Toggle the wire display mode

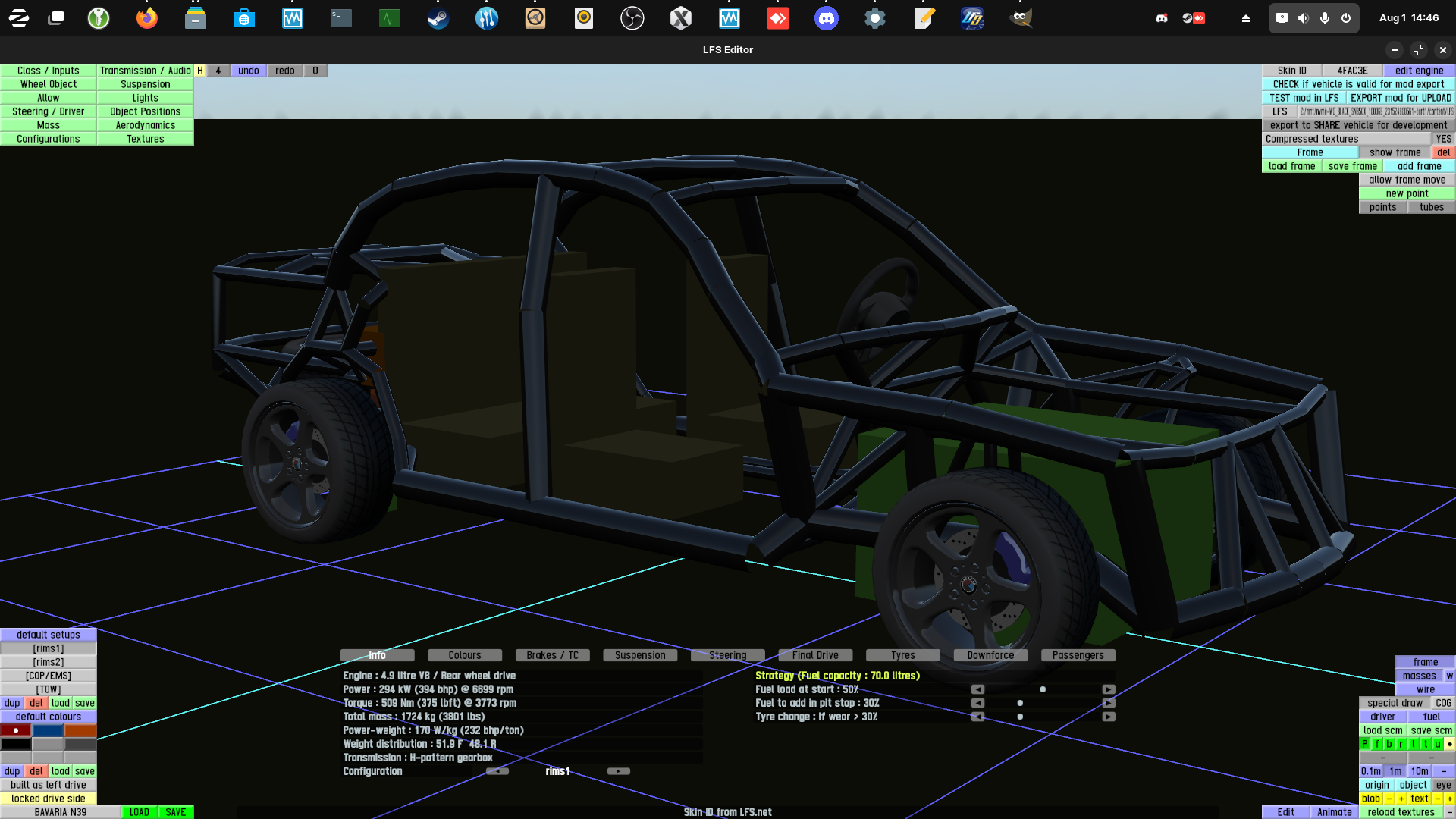(1425, 689)
